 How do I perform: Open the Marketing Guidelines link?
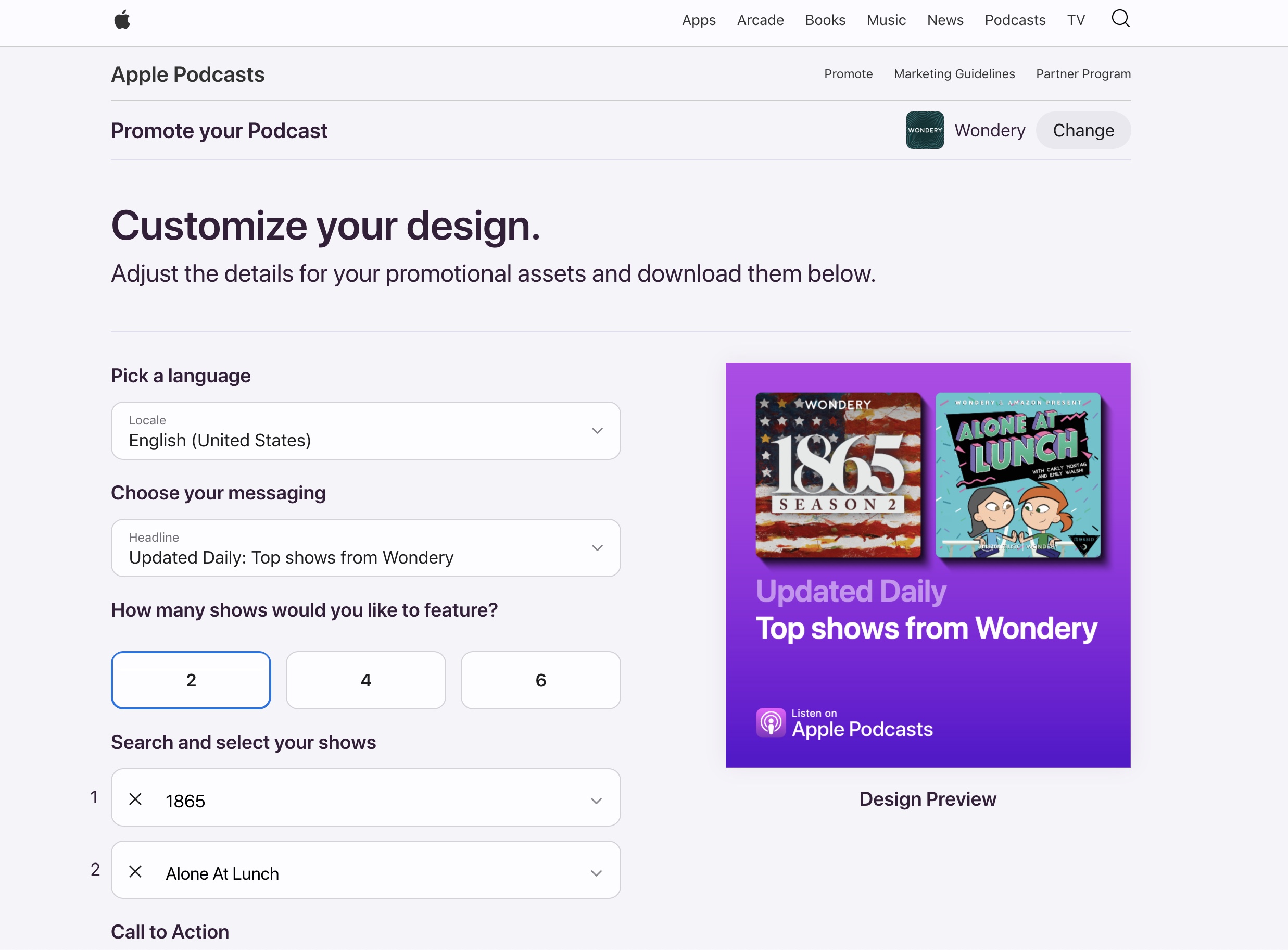click(954, 73)
